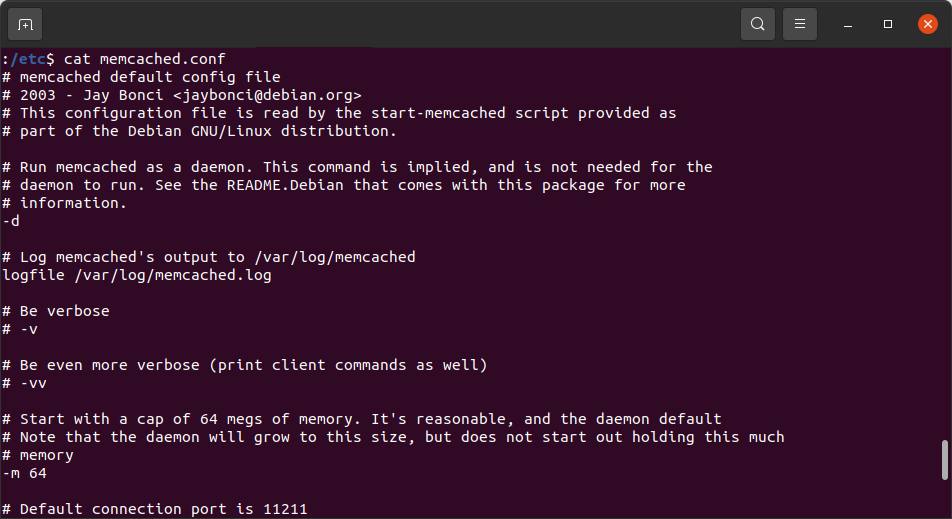This screenshot has height=519, width=952.
Task: Close the terminal window
Action: point(927,24)
